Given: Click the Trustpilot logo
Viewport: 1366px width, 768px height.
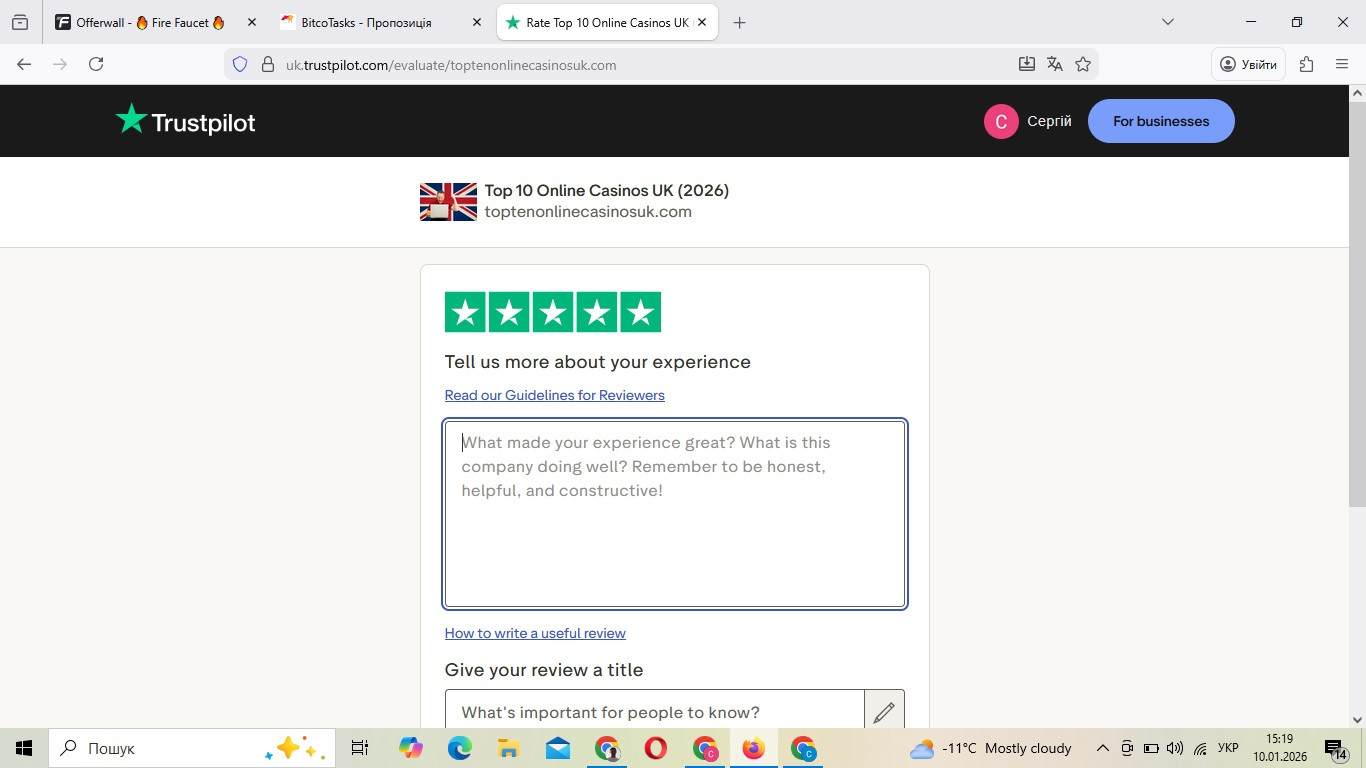Looking at the screenshot, I should [x=185, y=121].
